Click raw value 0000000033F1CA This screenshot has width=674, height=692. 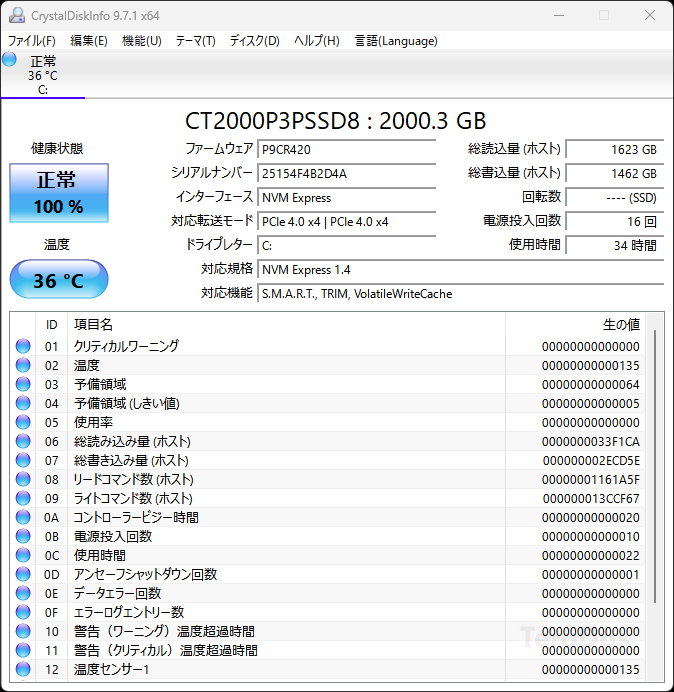pyautogui.click(x=591, y=442)
